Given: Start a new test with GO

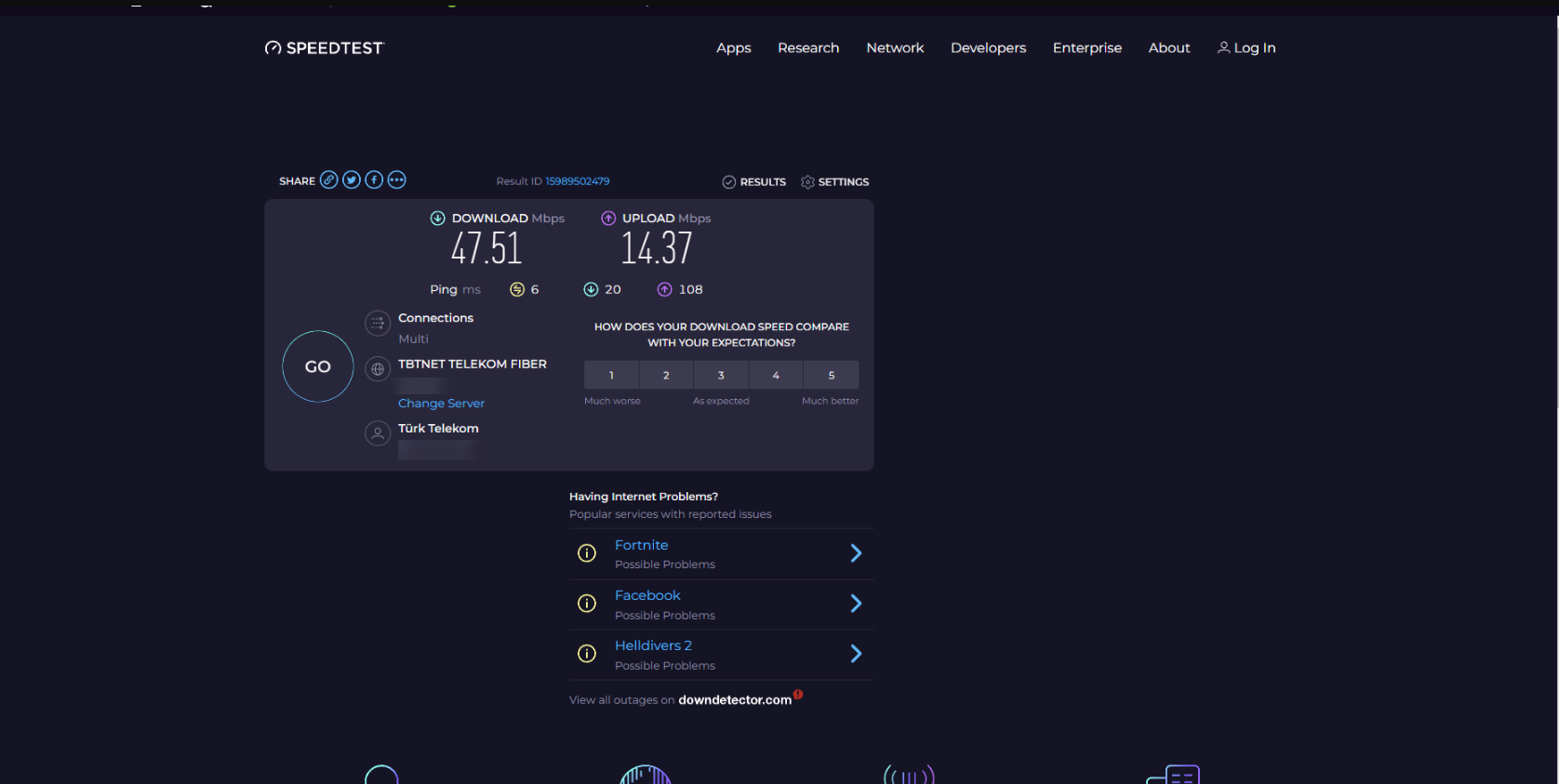Looking at the screenshot, I should [x=318, y=366].
